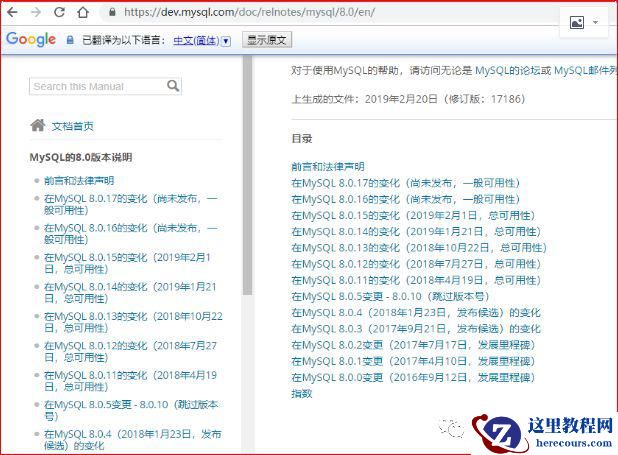This screenshot has width=618, height=455.
Task: Open contents entry MySQL 8.0.14 (2019年1月21日)
Action: pos(416,231)
